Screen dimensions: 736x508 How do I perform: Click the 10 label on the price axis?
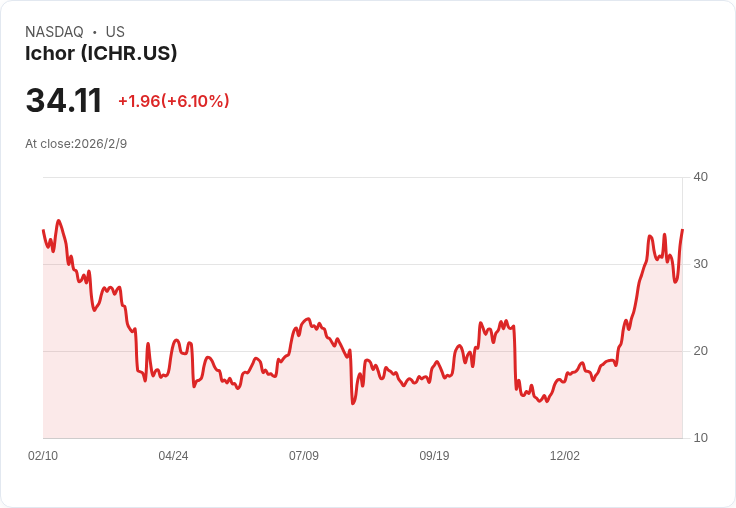[x=700, y=438]
